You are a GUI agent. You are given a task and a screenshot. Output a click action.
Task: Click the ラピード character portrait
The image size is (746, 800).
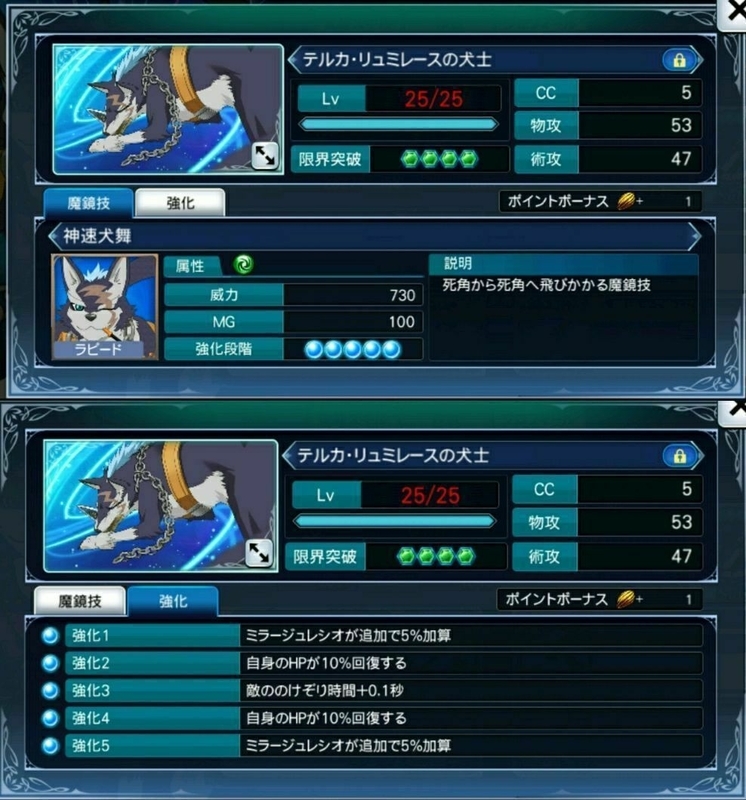105,307
